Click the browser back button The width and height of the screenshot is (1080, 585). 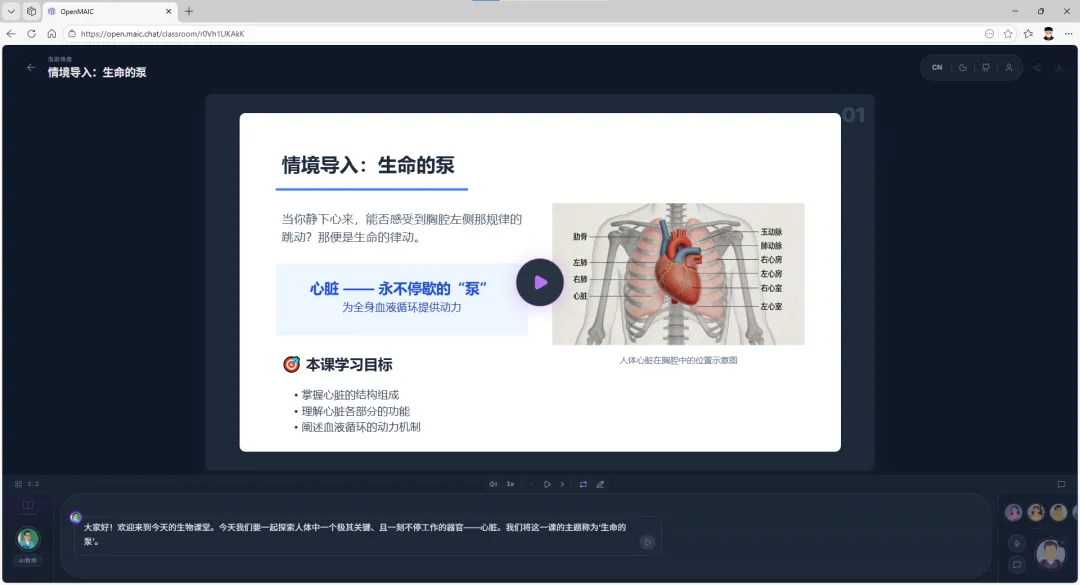pos(11,34)
